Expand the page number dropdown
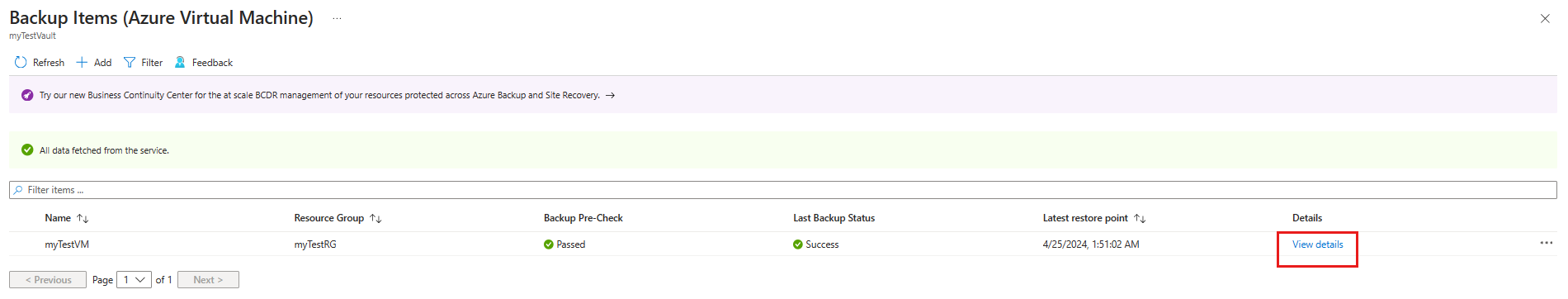The width and height of the screenshot is (1568, 299). click(x=134, y=280)
